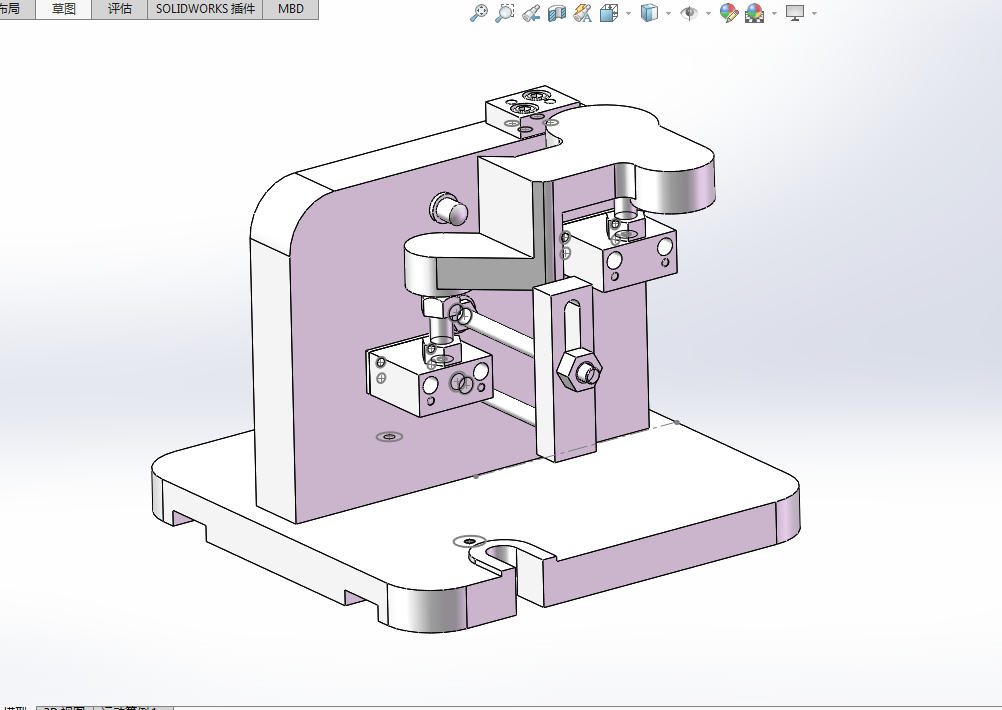Click the Zoom to Fit magnifier icon

479,12
